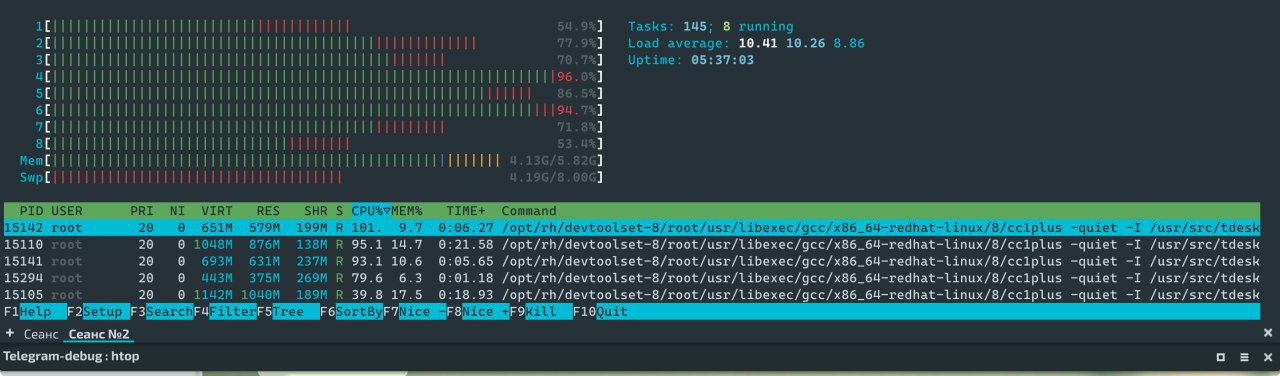The image size is (1280, 376).
Task: Click the Telegram-debug : htop window title
Action: click(71, 356)
